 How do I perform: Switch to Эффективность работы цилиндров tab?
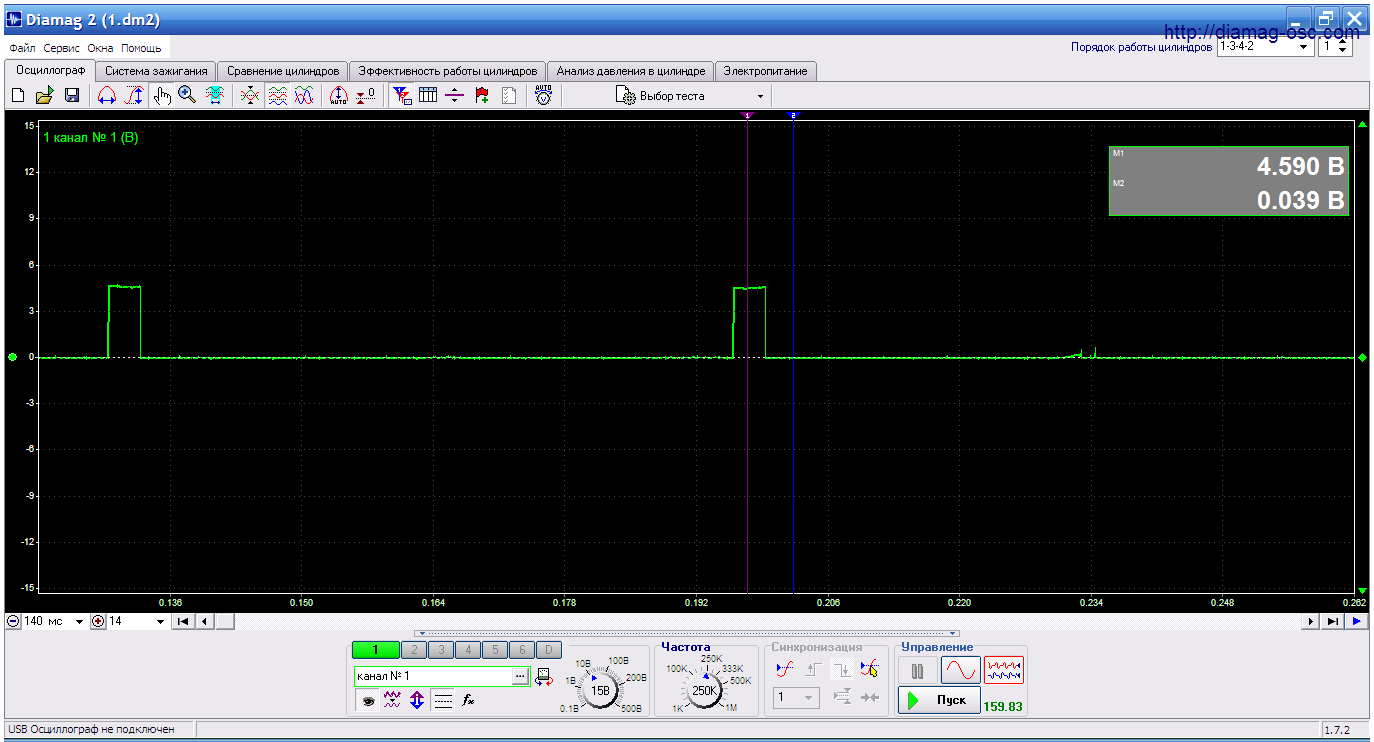(448, 71)
